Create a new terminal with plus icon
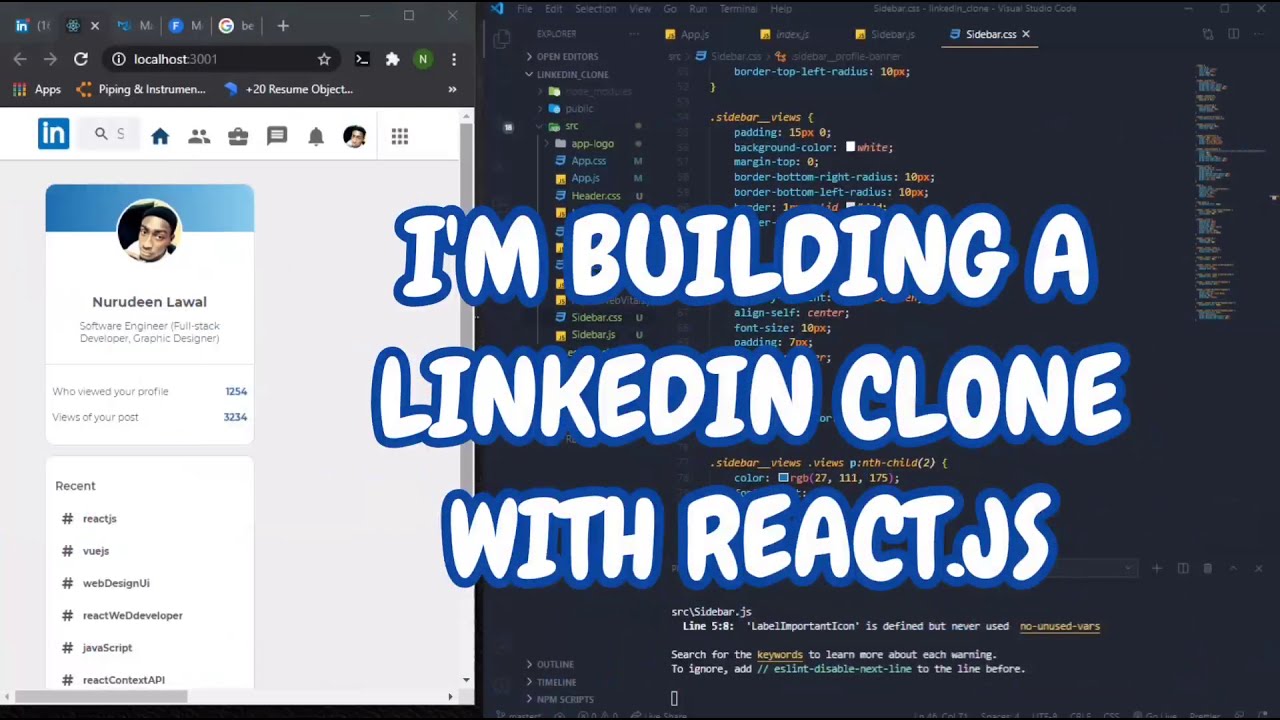 [1157, 568]
